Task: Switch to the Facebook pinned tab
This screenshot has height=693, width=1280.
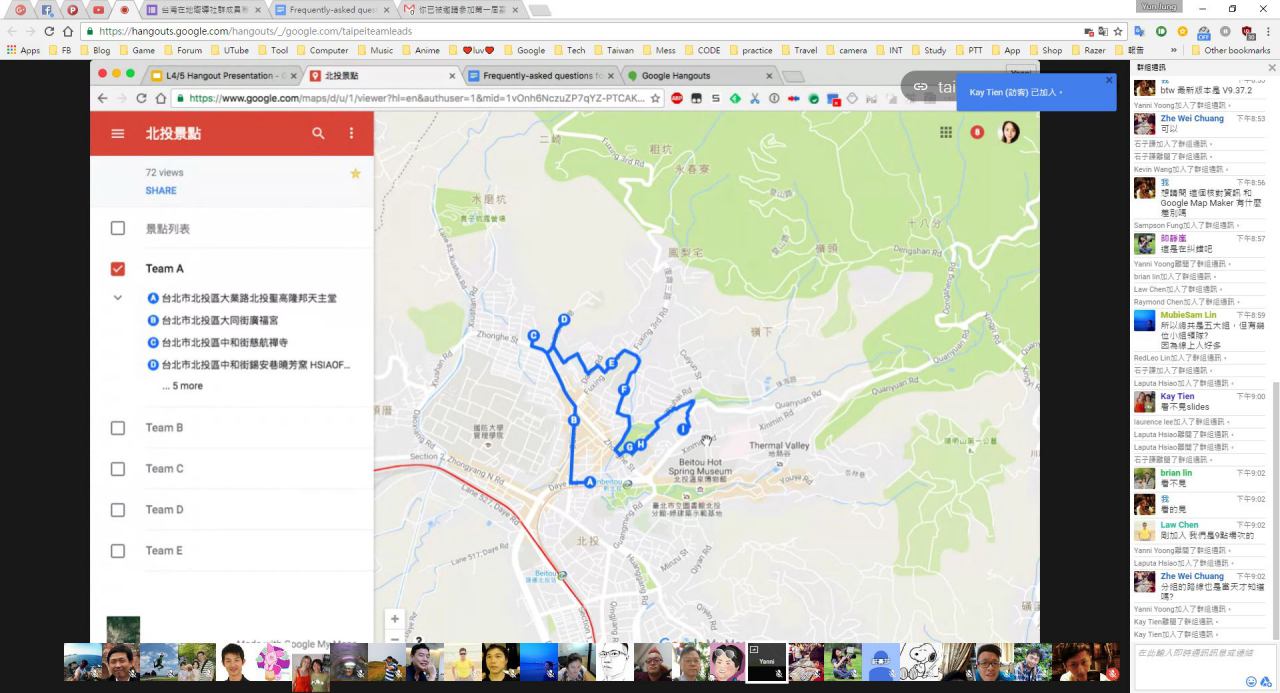Action: [46, 10]
